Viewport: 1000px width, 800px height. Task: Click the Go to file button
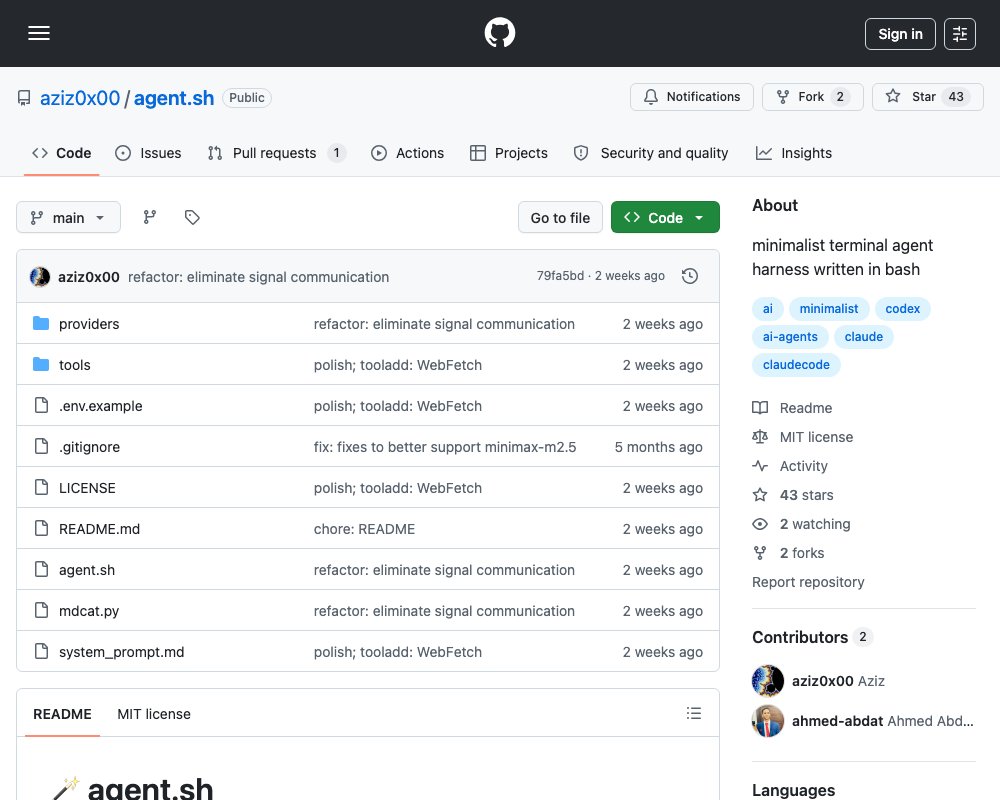pyautogui.click(x=560, y=218)
